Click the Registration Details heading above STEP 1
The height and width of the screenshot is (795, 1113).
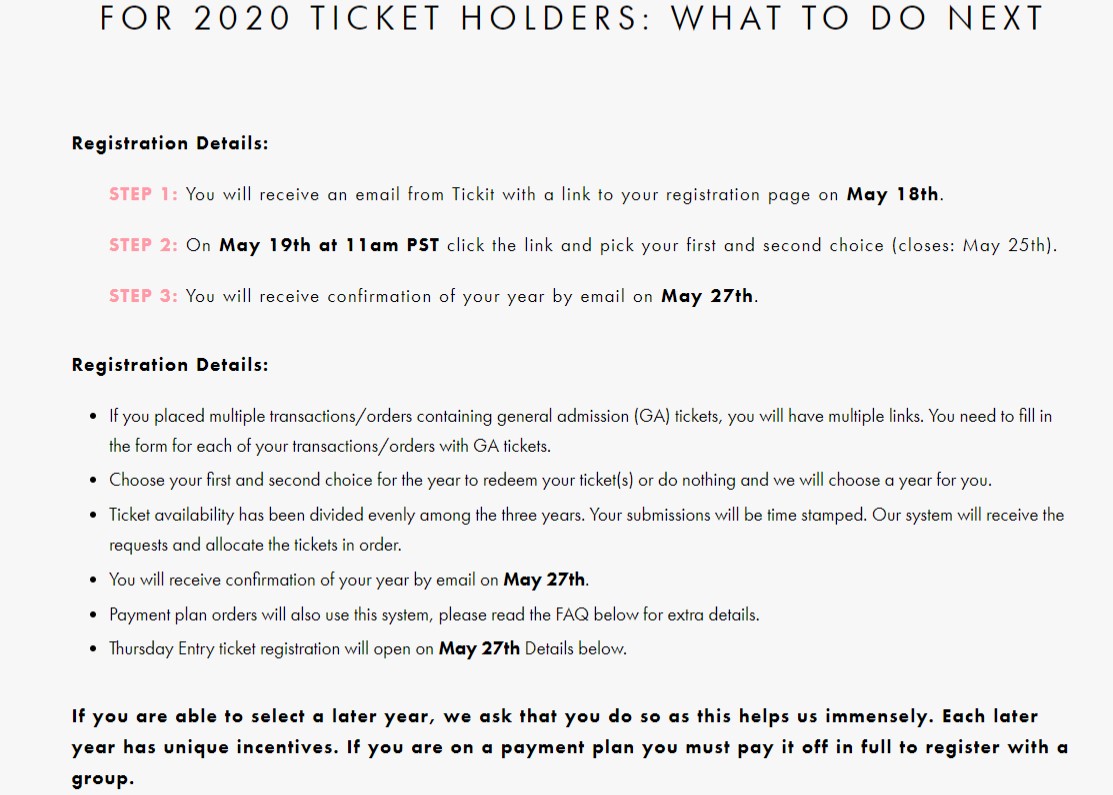point(170,143)
